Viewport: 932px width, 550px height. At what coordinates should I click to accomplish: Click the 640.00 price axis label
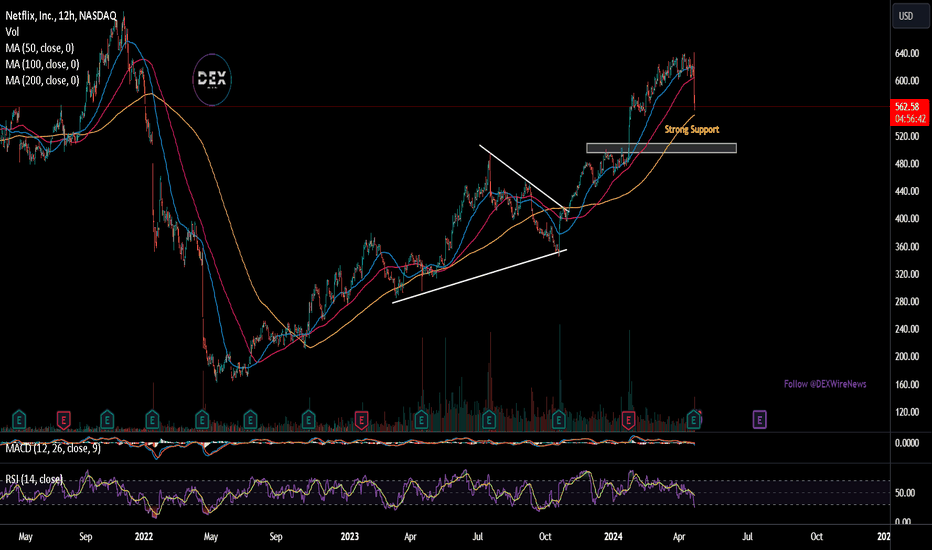tap(907, 54)
